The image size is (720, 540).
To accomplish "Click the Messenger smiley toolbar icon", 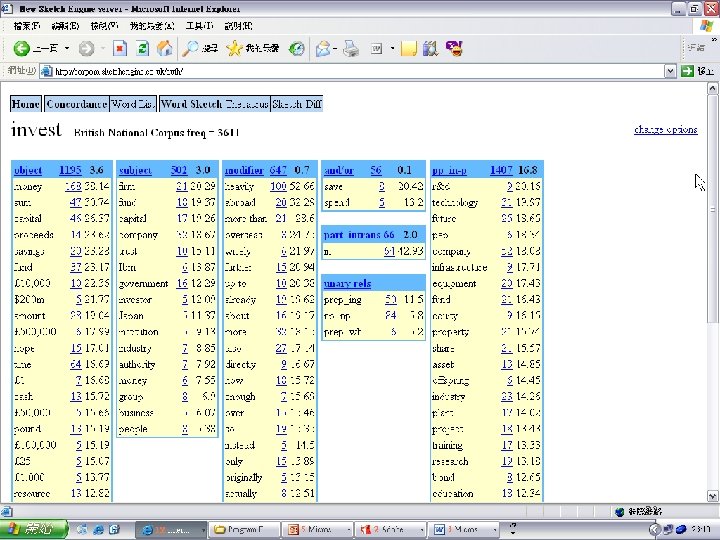I will [454, 48].
